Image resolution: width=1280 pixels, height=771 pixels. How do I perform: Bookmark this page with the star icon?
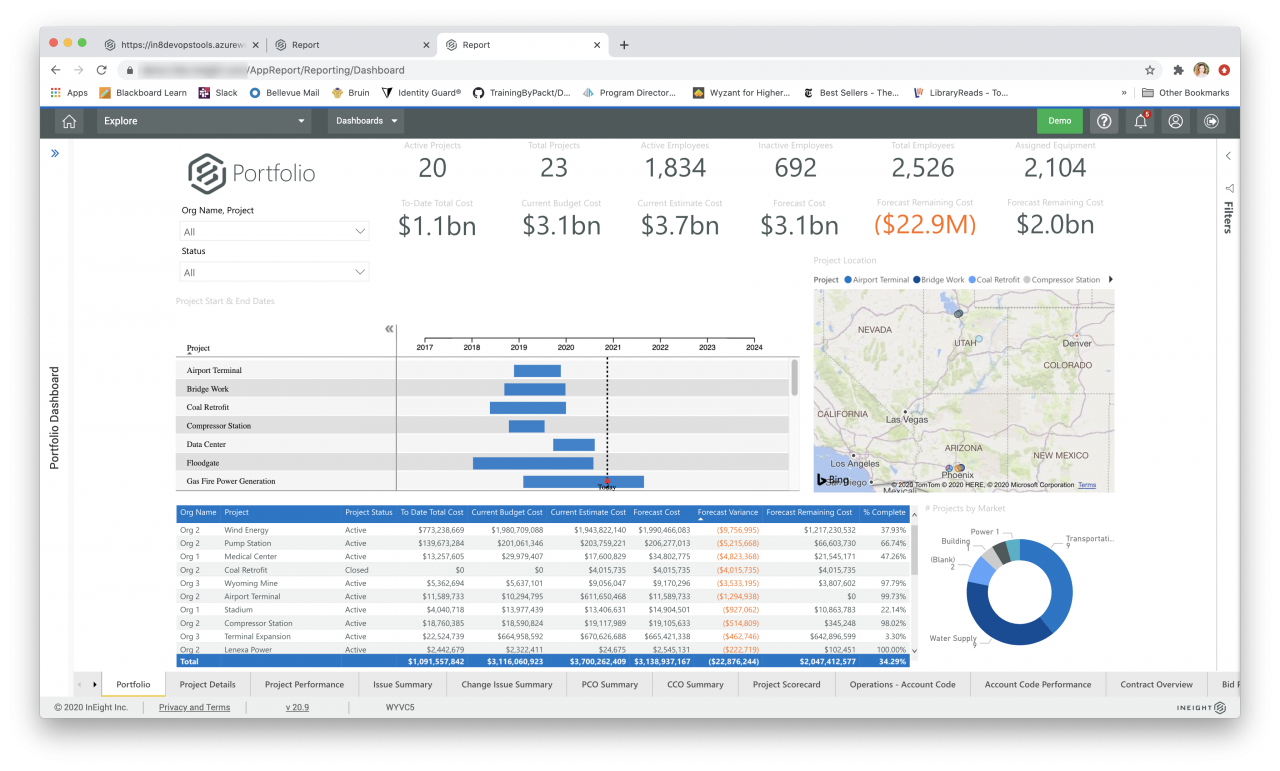(1150, 70)
